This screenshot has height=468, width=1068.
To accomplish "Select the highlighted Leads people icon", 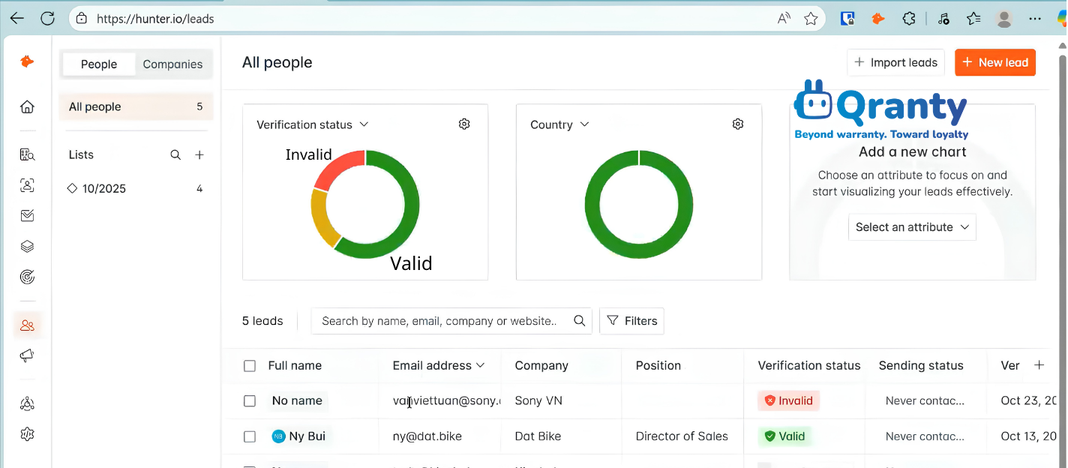I will (x=27, y=325).
